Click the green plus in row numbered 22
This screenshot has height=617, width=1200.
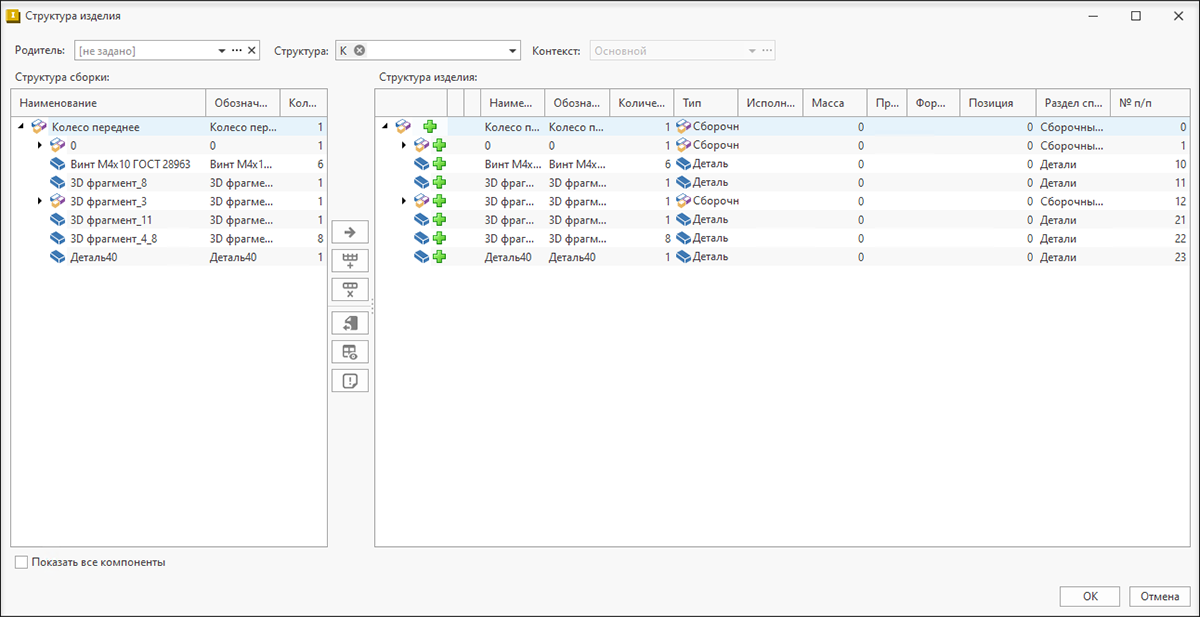click(x=439, y=238)
